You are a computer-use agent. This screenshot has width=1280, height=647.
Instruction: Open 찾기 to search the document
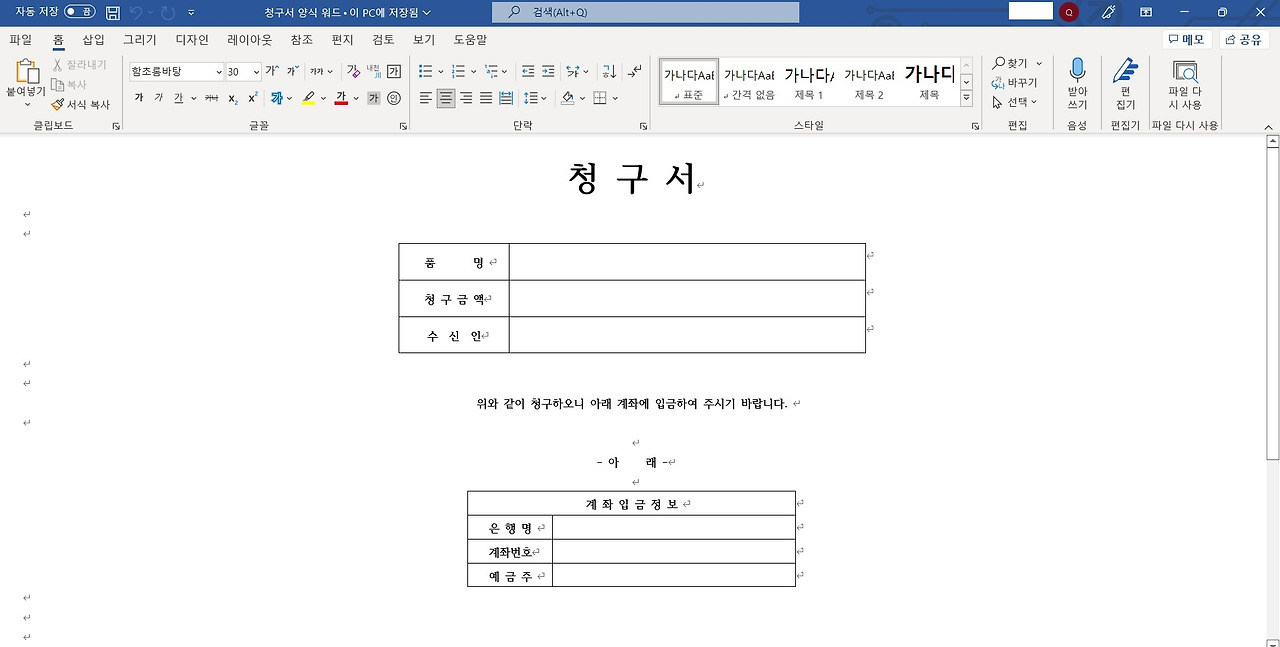1014,62
